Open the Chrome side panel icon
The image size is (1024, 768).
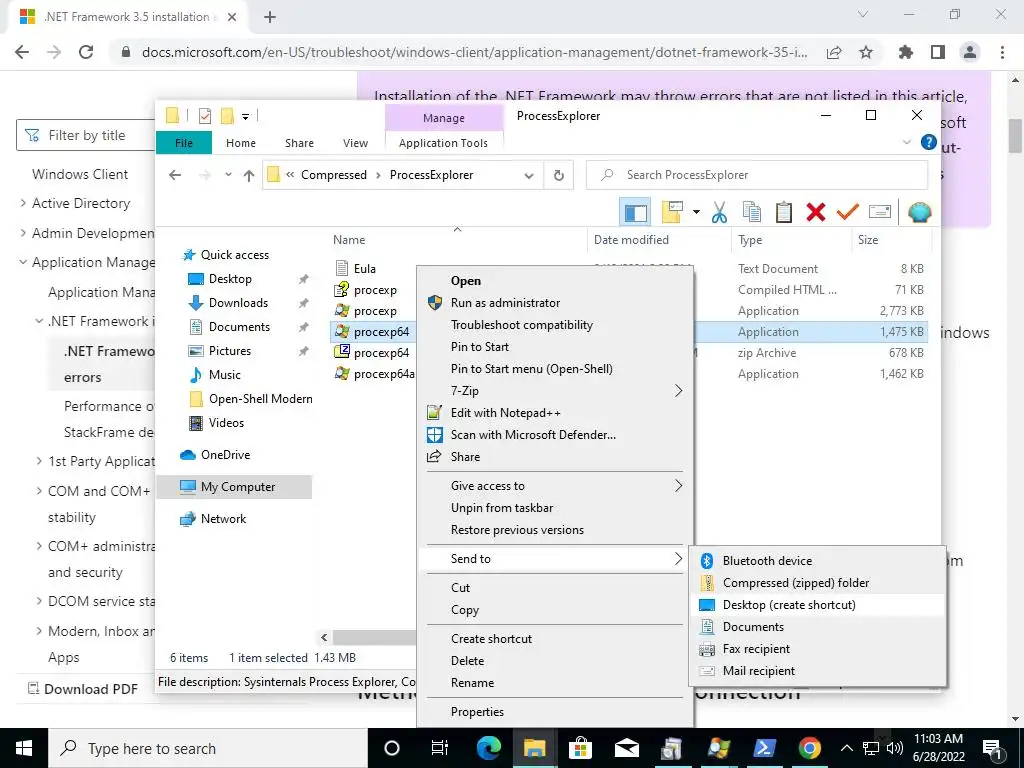coord(938,52)
